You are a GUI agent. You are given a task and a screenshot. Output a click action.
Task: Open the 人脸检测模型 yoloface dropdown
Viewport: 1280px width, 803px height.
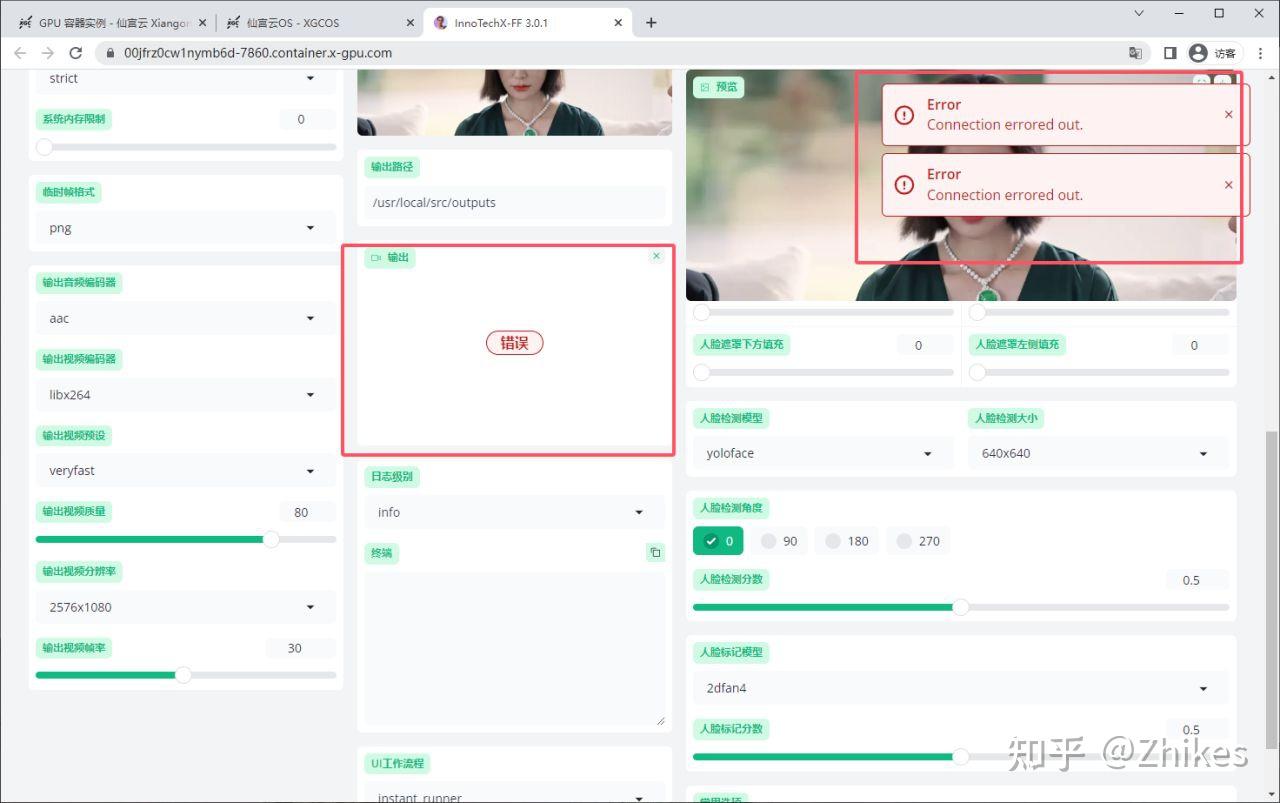pos(822,453)
